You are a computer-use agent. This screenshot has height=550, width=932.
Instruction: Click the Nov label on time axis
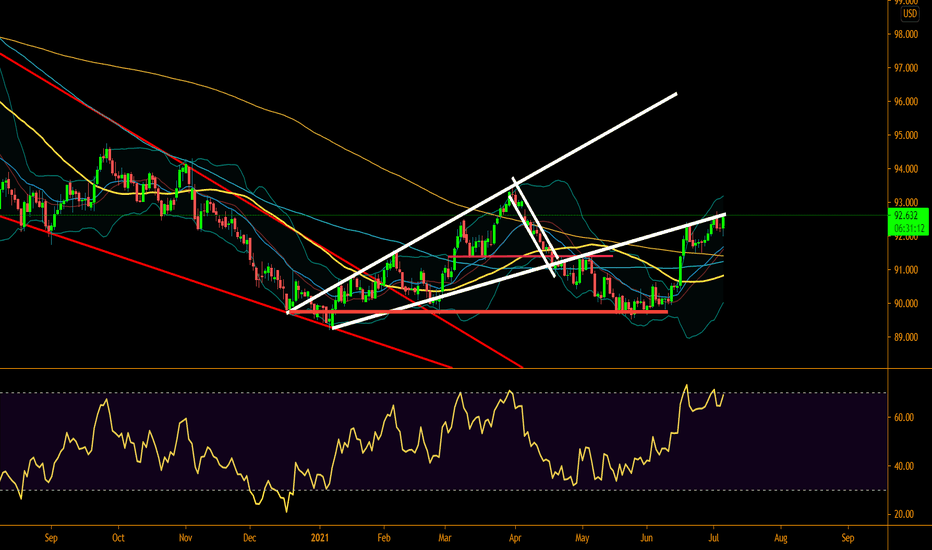click(185, 538)
